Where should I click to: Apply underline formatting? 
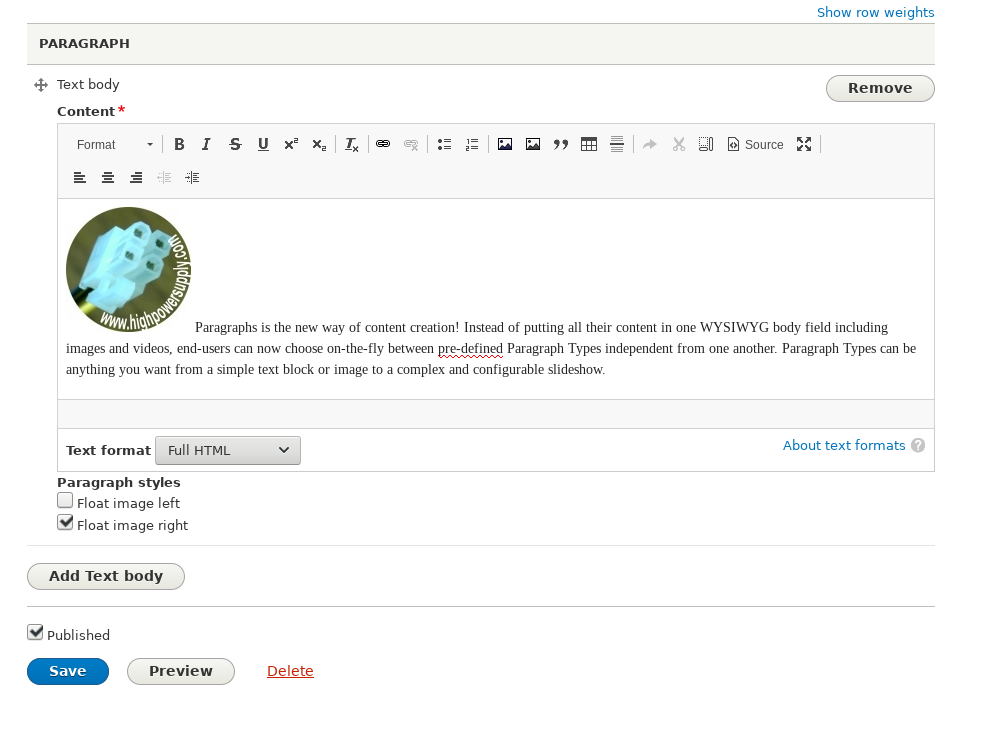pyautogui.click(x=263, y=144)
